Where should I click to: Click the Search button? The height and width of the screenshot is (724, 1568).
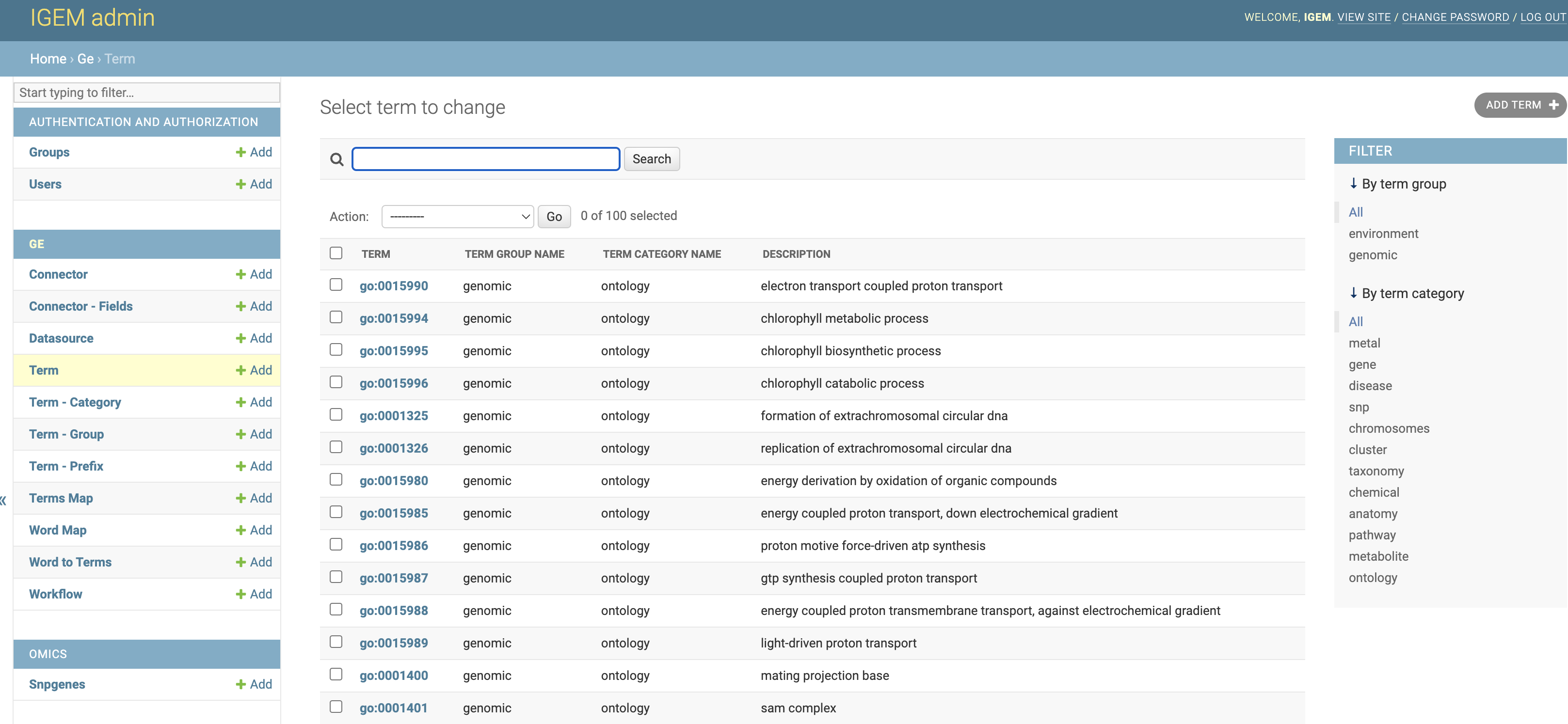(x=651, y=159)
